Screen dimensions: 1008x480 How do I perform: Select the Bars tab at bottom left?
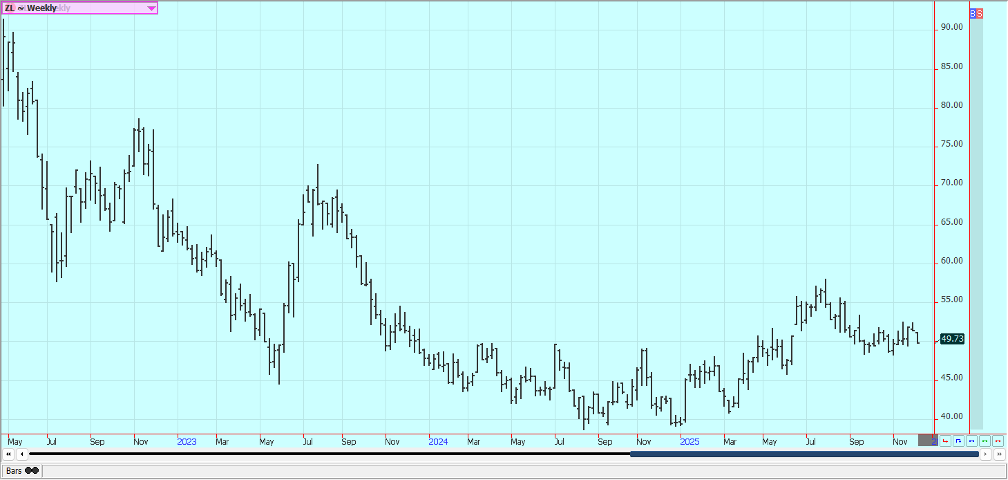coord(14,470)
